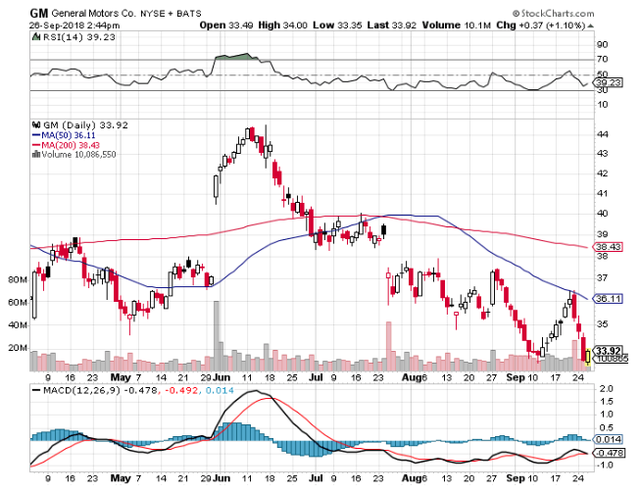Click the MACD histogram value 0.014 in legend
Viewport: 640px width, 492px height.
pos(220,390)
